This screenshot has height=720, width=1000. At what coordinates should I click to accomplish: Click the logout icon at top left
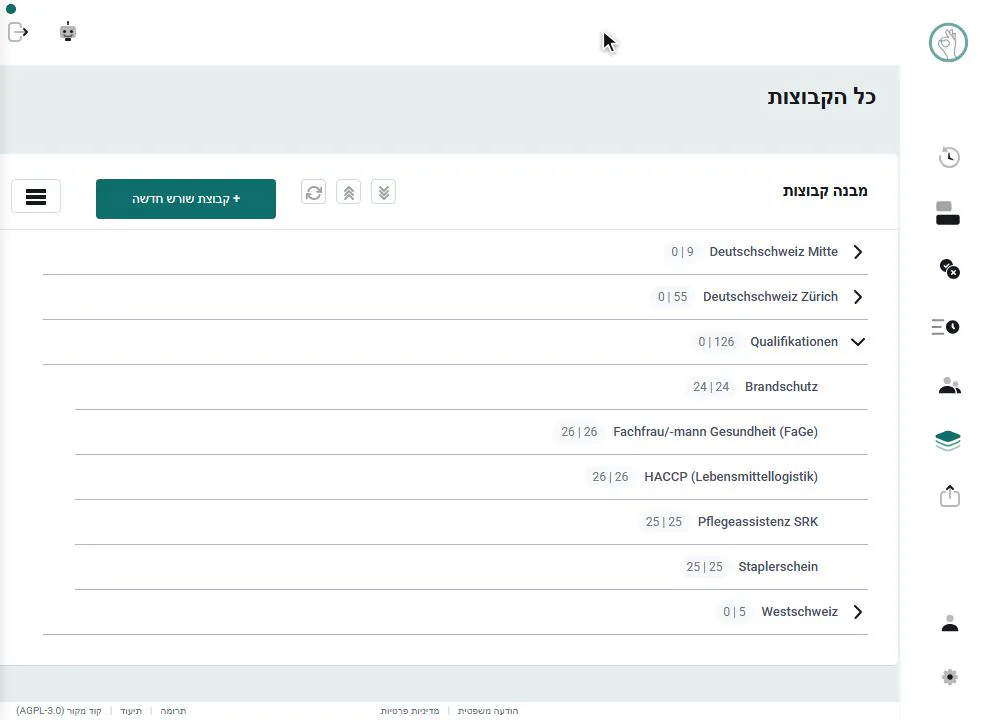[x=18, y=31]
